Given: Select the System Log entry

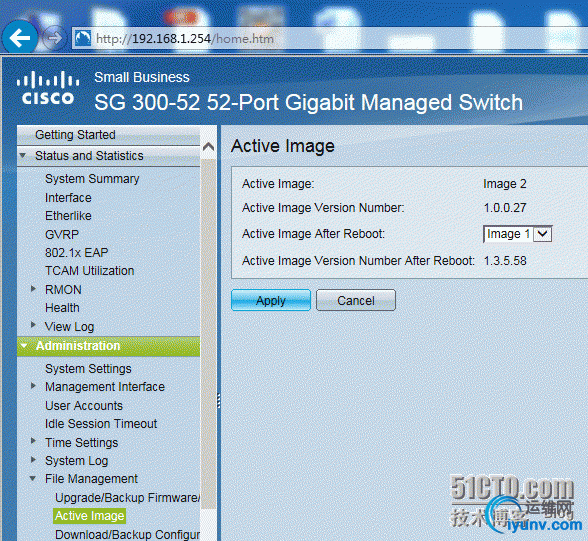Looking at the screenshot, I should pyautogui.click(x=76, y=460).
